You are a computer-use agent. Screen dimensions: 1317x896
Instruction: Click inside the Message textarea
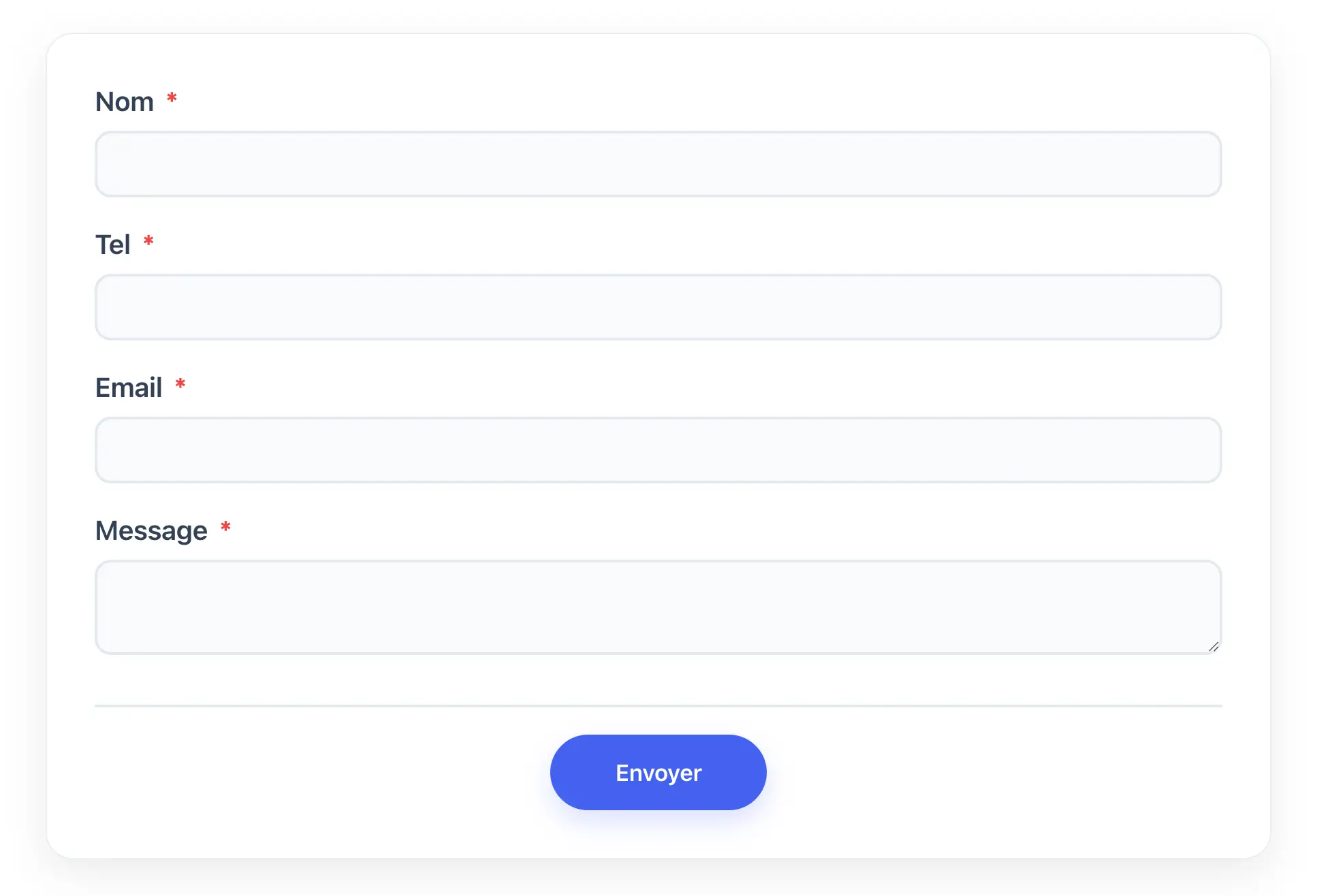[658, 607]
